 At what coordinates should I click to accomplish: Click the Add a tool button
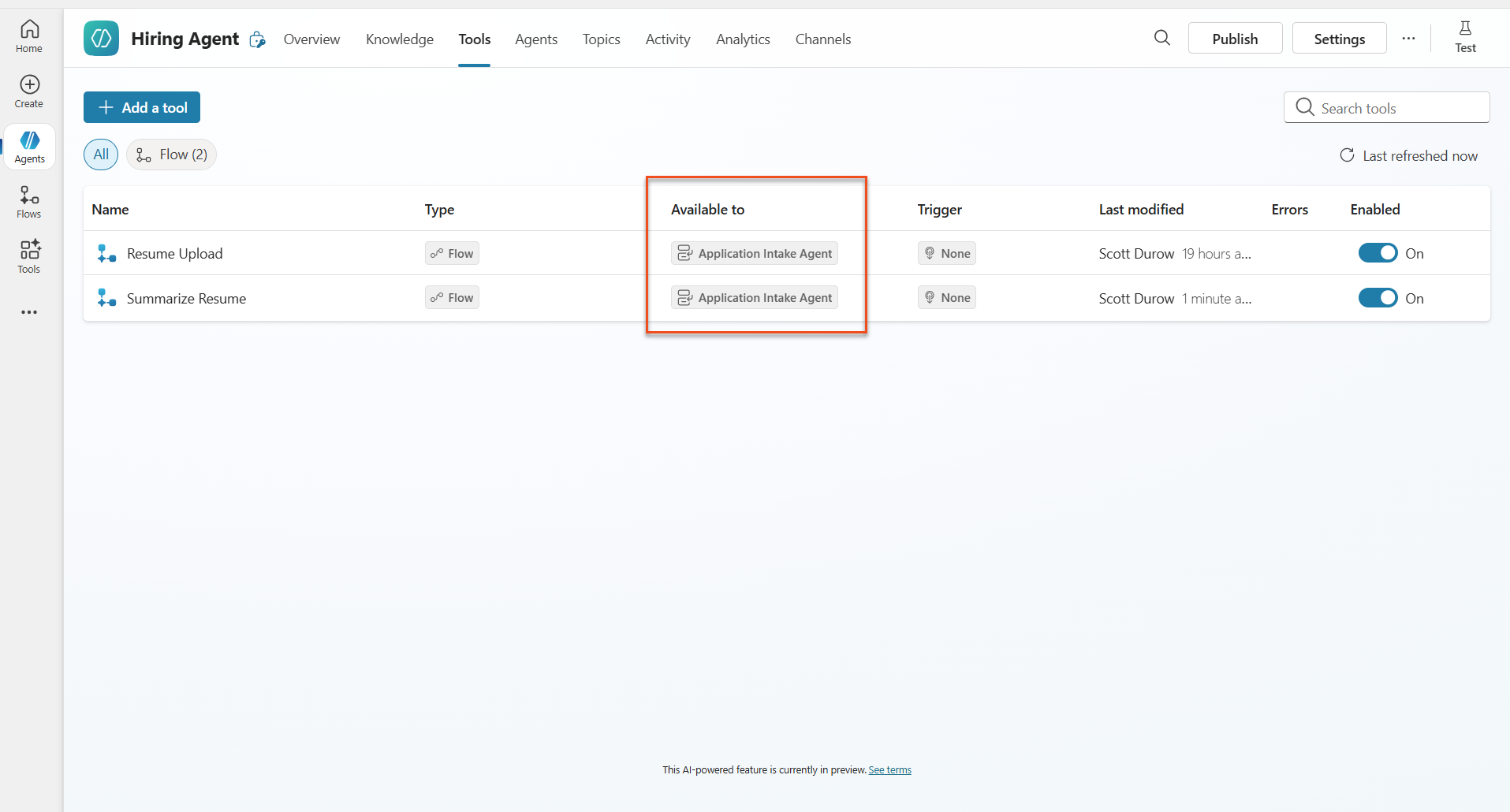pyautogui.click(x=142, y=107)
